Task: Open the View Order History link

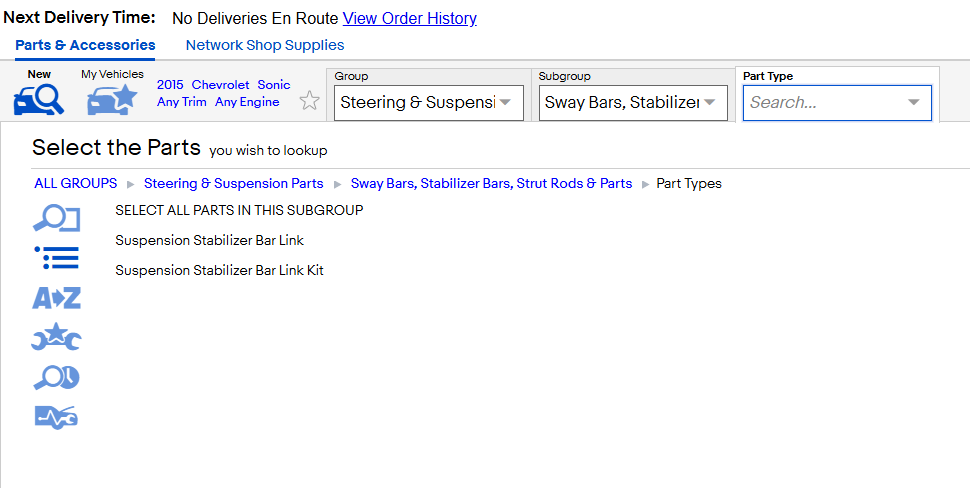Action: click(410, 19)
